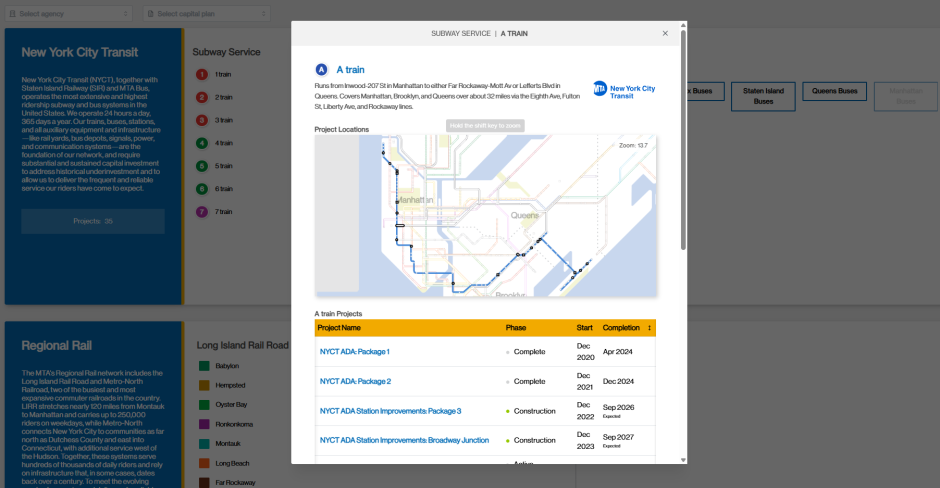Click the Zoom: 13.7 map label
This screenshot has width=940, height=488.
point(633,146)
